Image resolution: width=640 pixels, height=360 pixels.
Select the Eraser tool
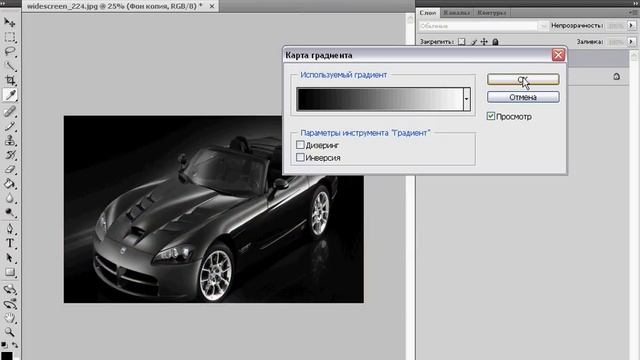click(x=10, y=169)
